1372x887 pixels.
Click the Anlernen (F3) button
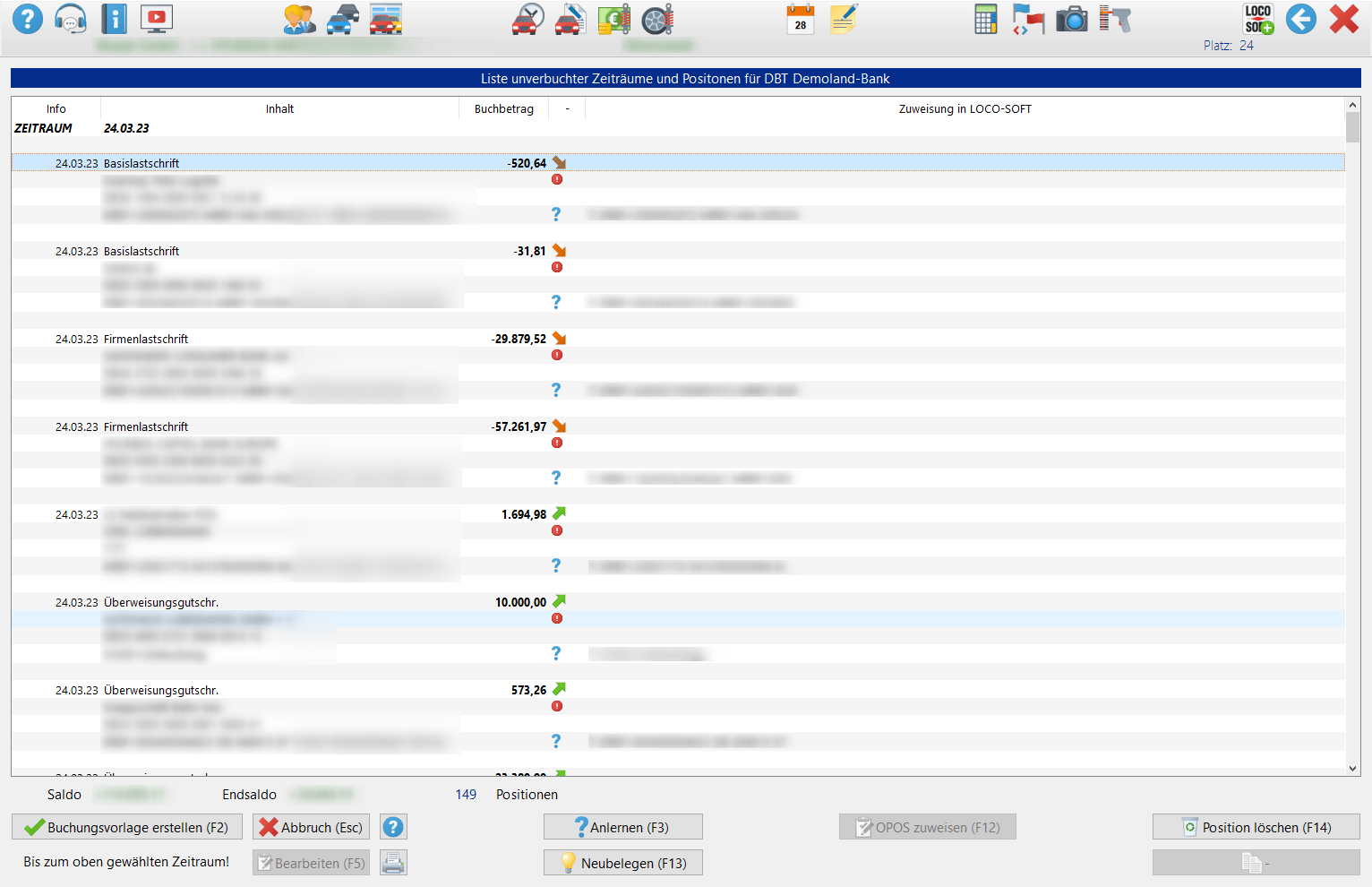(x=622, y=827)
